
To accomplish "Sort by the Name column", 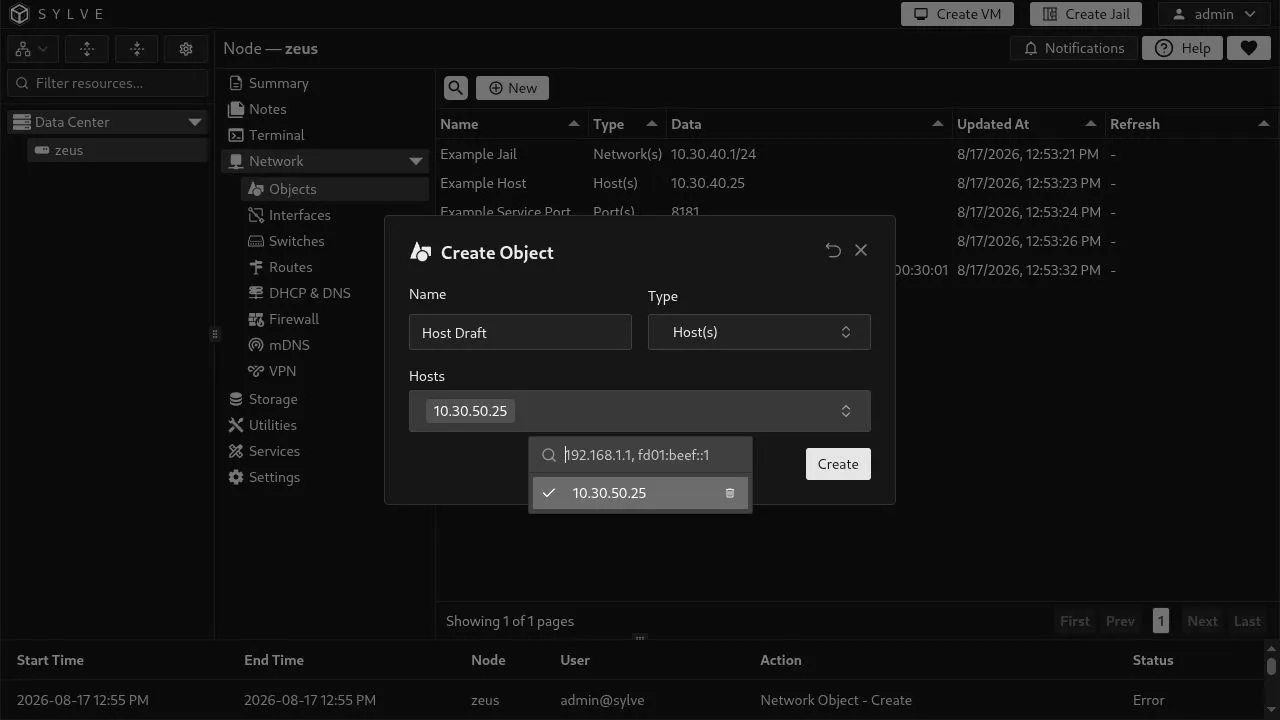I will coord(511,124).
